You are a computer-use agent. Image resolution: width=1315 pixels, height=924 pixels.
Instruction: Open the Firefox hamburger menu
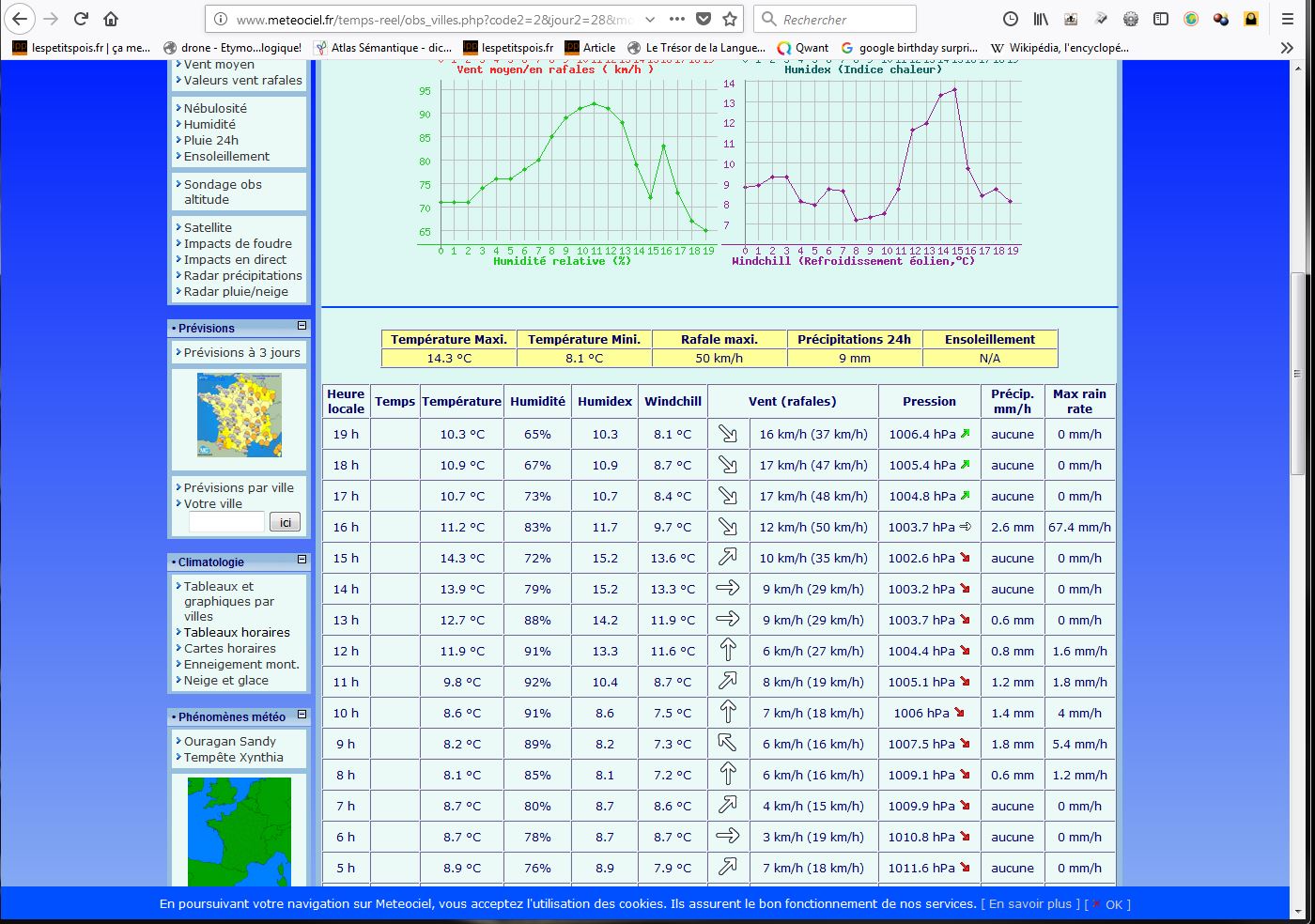1288,19
